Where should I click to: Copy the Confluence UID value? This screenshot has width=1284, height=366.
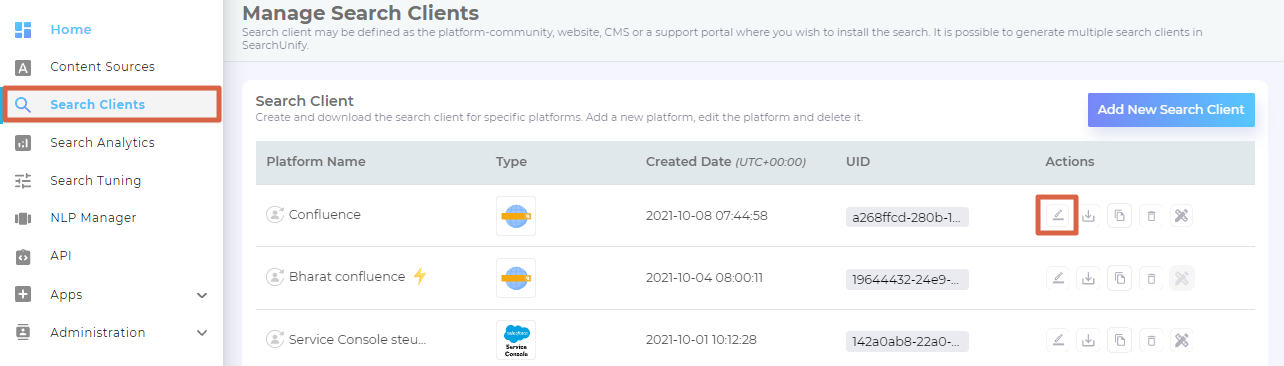pyautogui.click(x=907, y=216)
